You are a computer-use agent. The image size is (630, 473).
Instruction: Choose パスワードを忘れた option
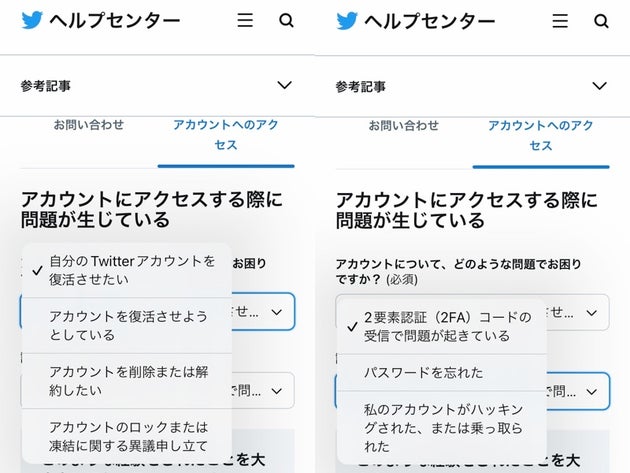[x=442, y=373]
